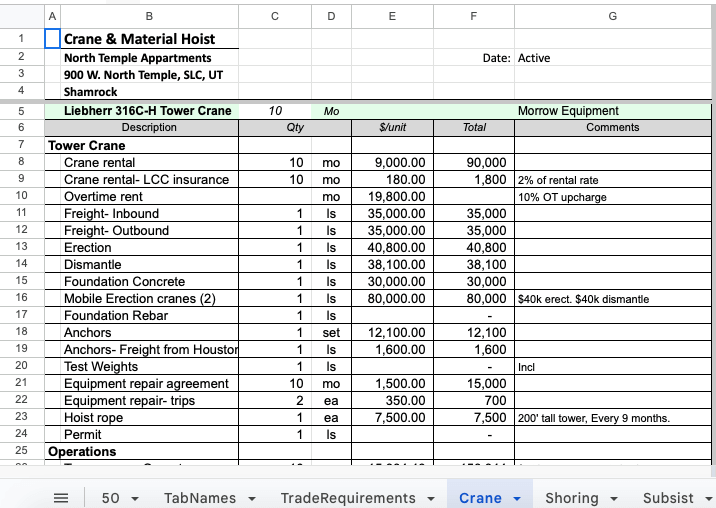Click the 'Mo' unit cell in row 5
The width and height of the screenshot is (716, 508).
pyautogui.click(x=331, y=111)
